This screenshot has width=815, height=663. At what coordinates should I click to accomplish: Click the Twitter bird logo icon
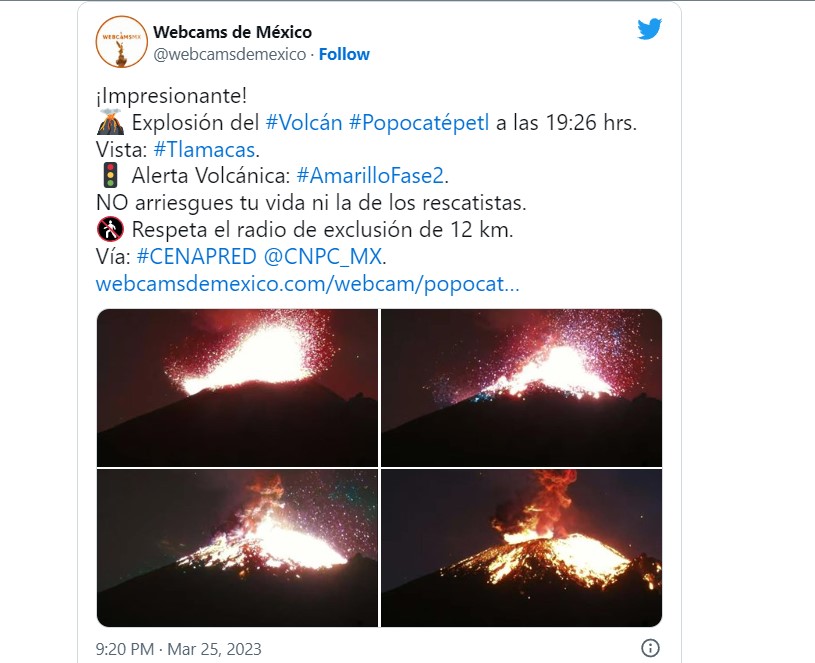click(x=649, y=29)
